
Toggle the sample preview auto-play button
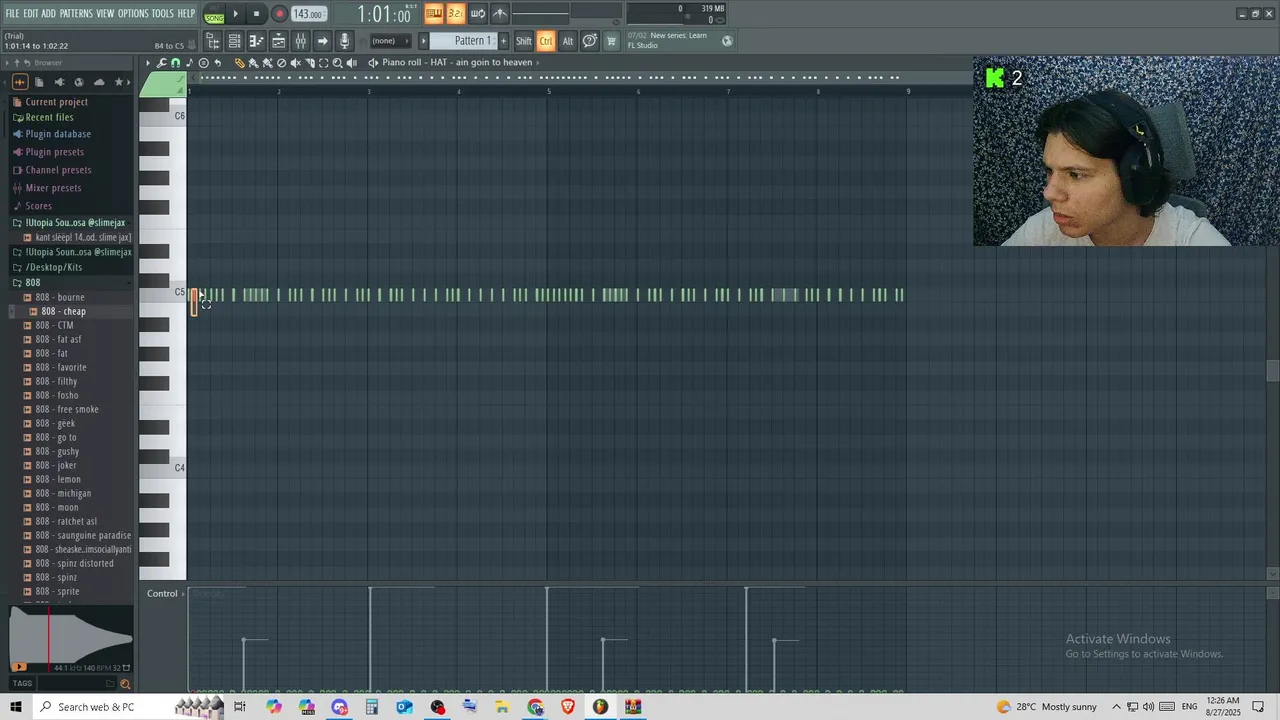click(x=19, y=667)
